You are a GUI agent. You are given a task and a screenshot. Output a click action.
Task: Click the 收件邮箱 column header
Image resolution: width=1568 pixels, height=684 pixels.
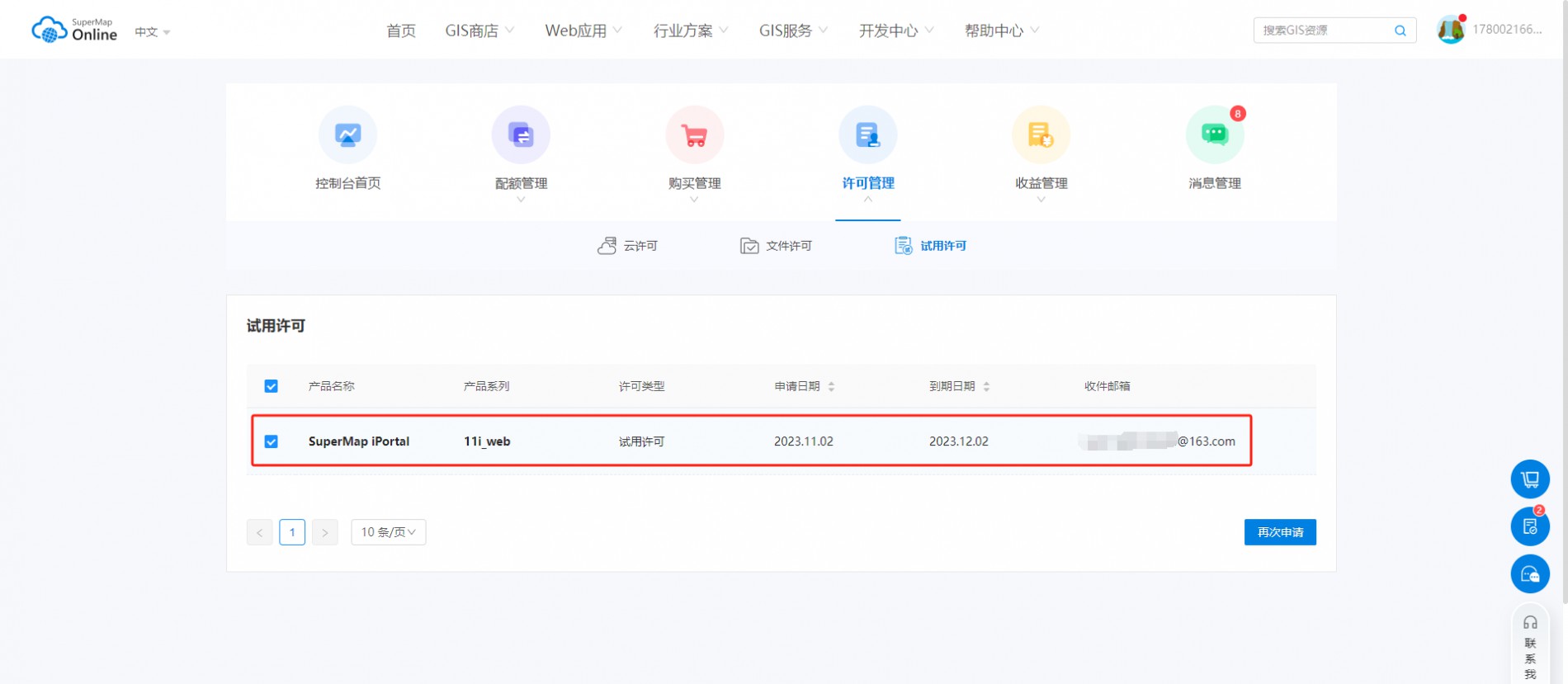click(x=1108, y=386)
